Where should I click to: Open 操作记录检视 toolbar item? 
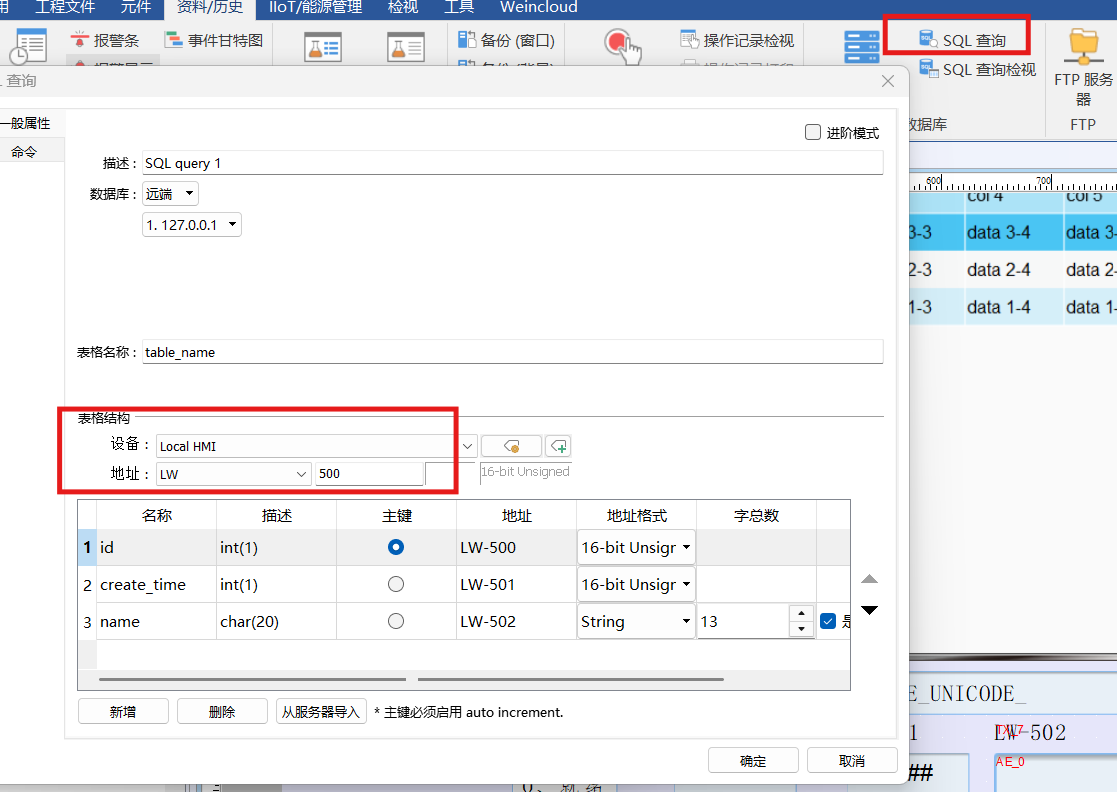(737, 41)
